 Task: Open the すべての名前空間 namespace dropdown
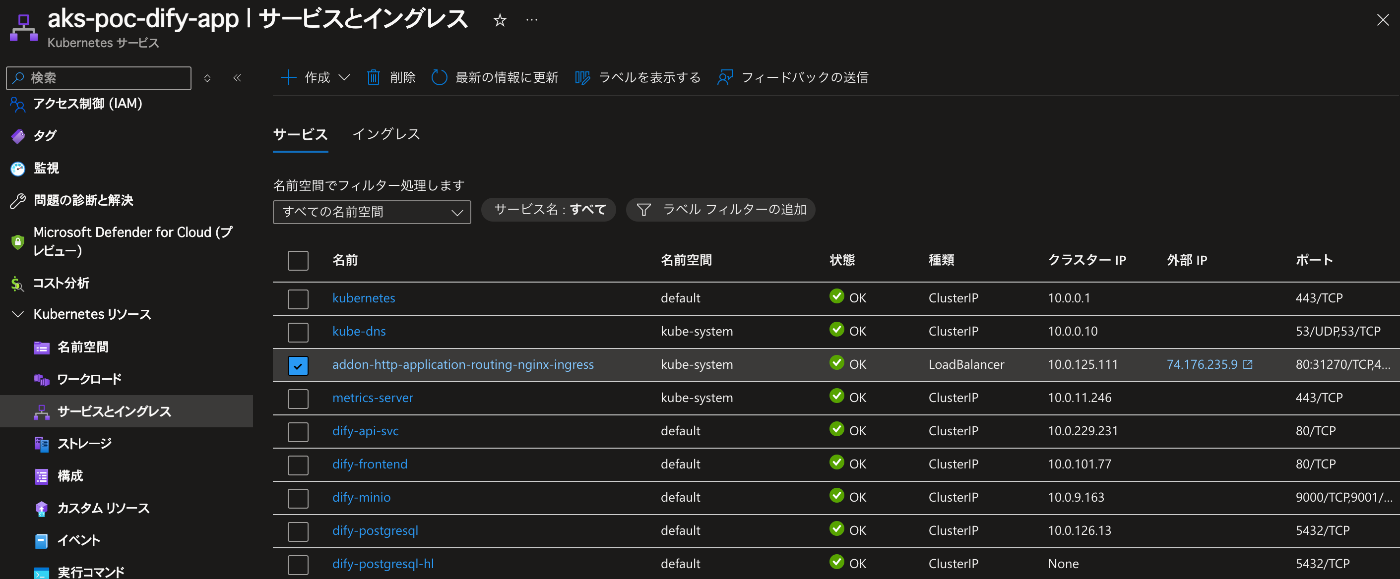pos(372,211)
